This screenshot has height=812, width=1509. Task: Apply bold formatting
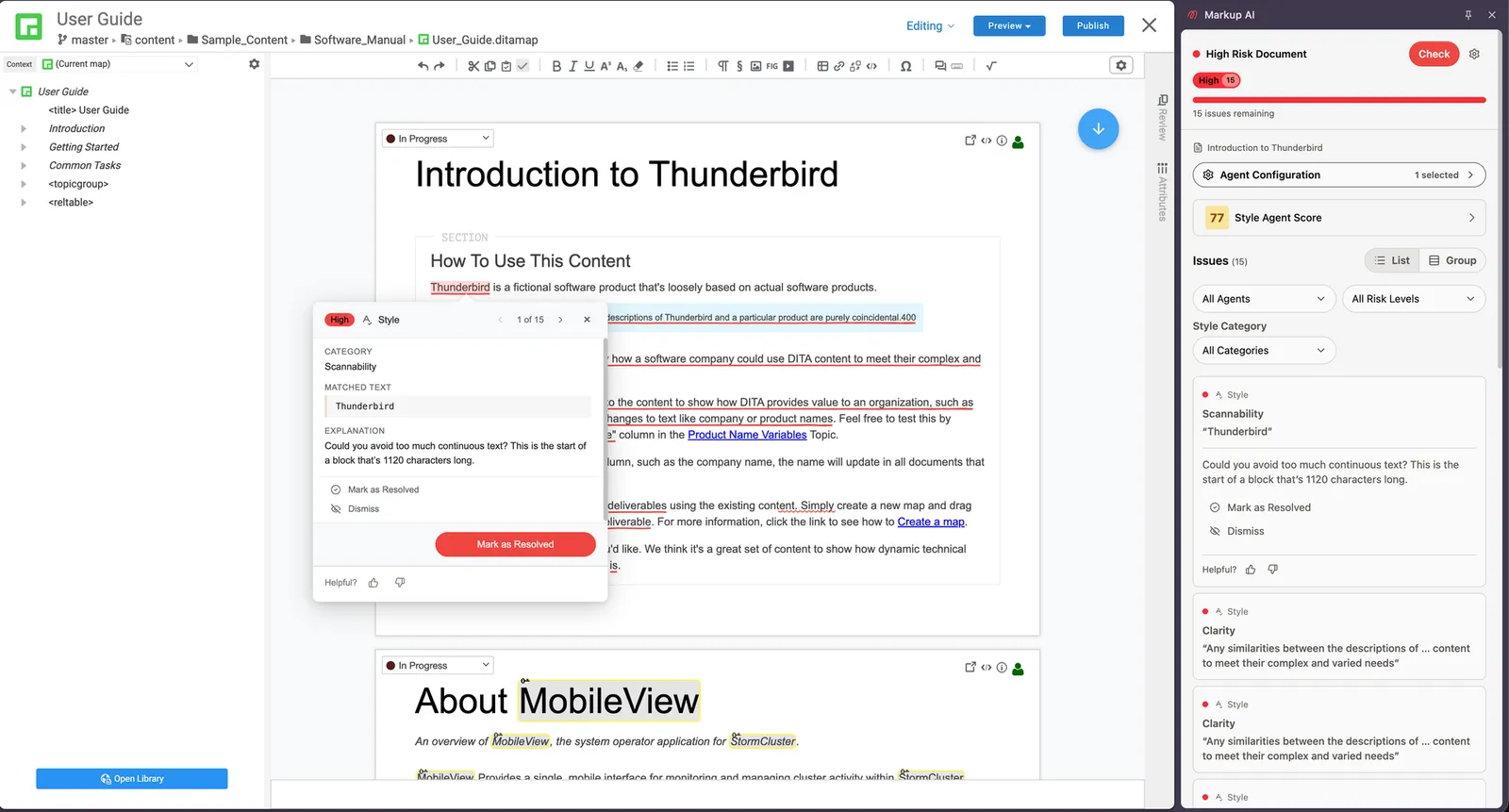tap(556, 66)
